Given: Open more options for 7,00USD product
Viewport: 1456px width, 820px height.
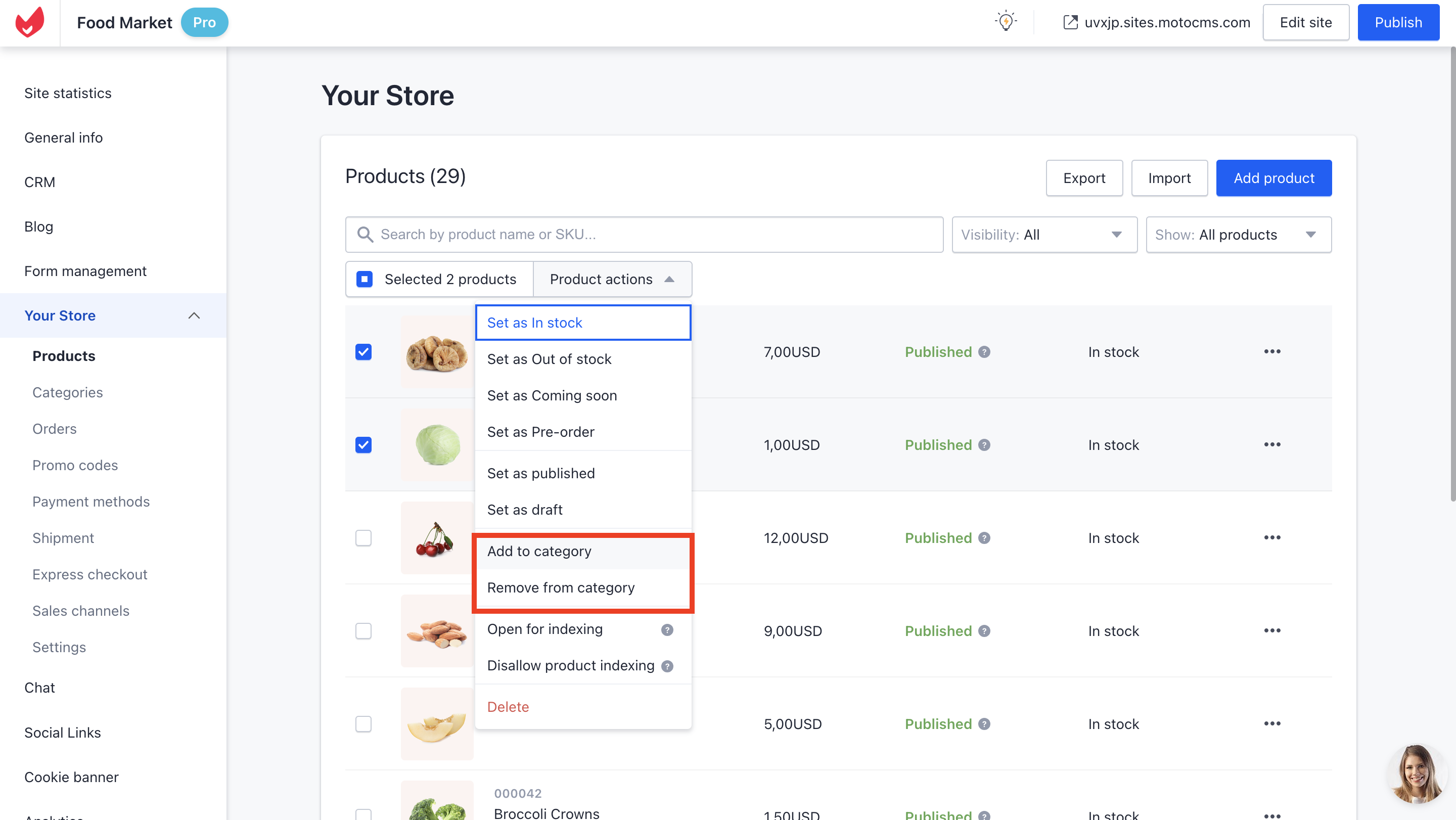Looking at the screenshot, I should [x=1272, y=351].
